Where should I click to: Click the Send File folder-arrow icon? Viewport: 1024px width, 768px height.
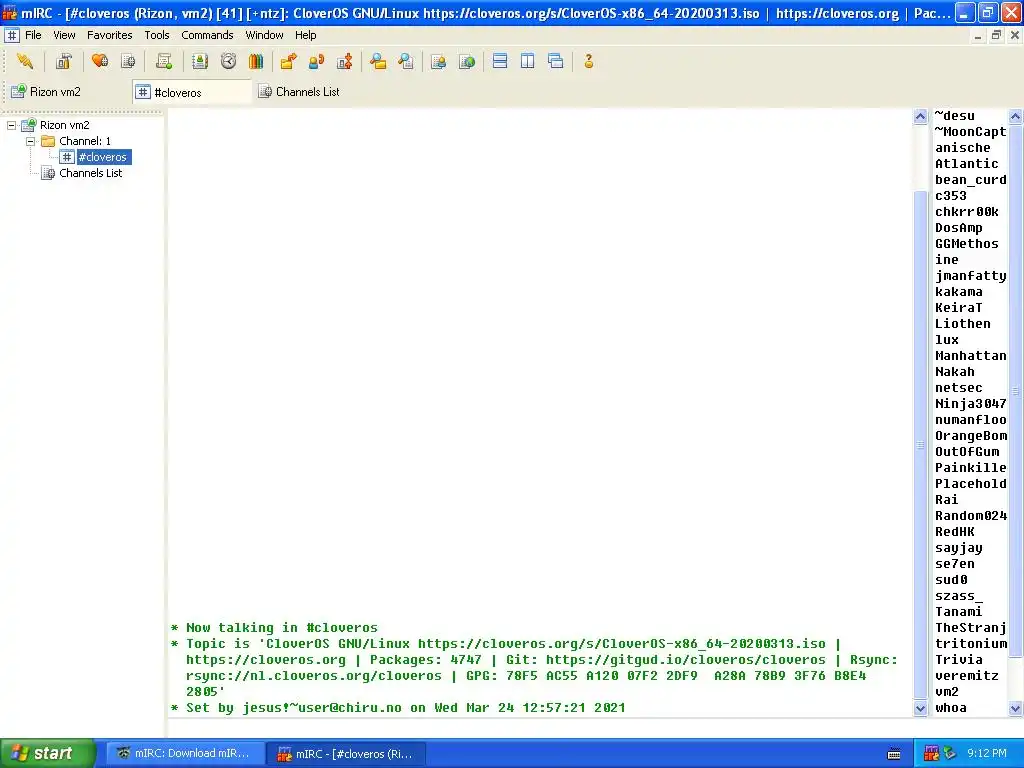(288, 61)
